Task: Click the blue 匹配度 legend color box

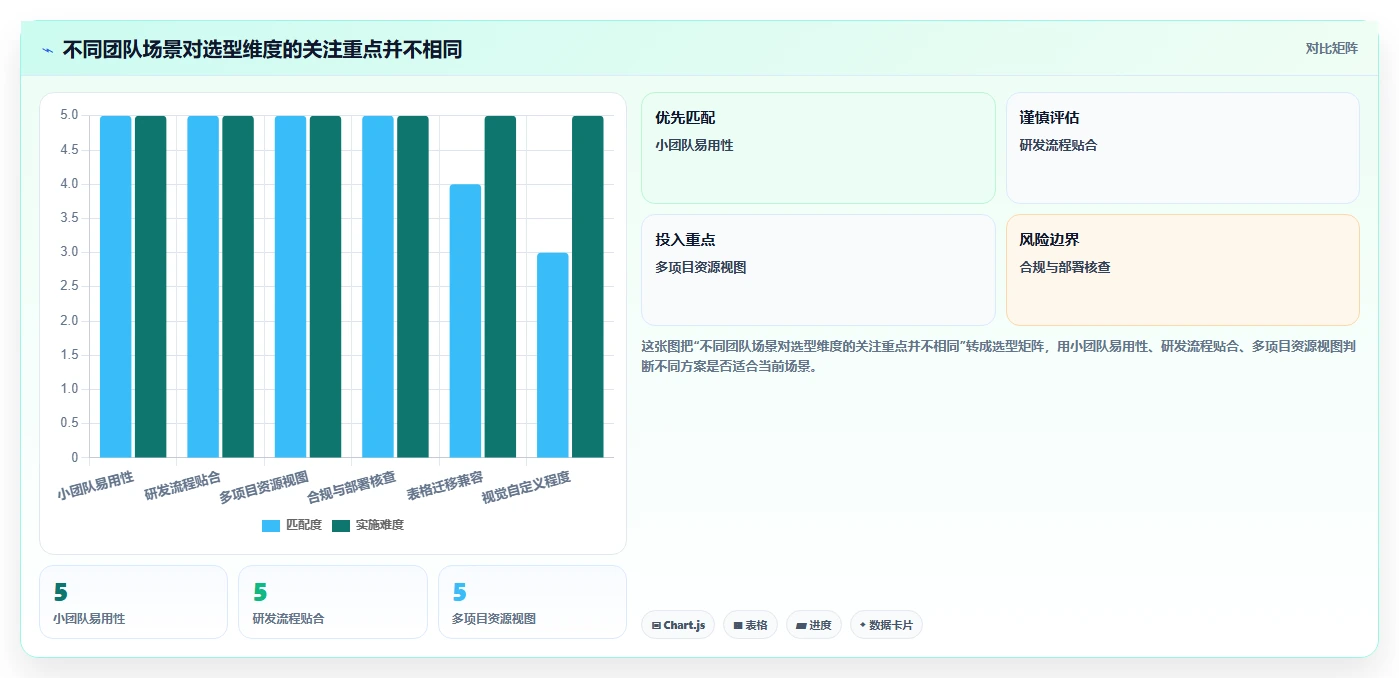Action: [x=271, y=525]
